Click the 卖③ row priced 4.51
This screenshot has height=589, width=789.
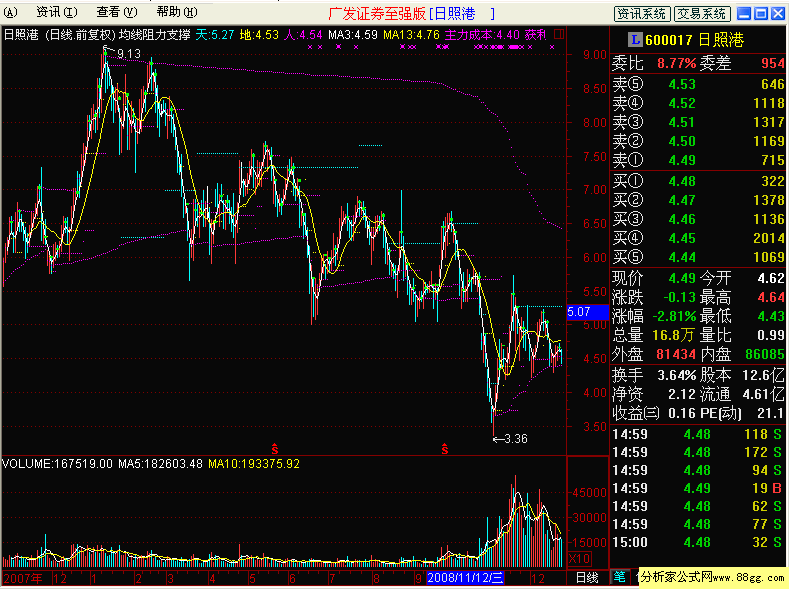(698, 122)
